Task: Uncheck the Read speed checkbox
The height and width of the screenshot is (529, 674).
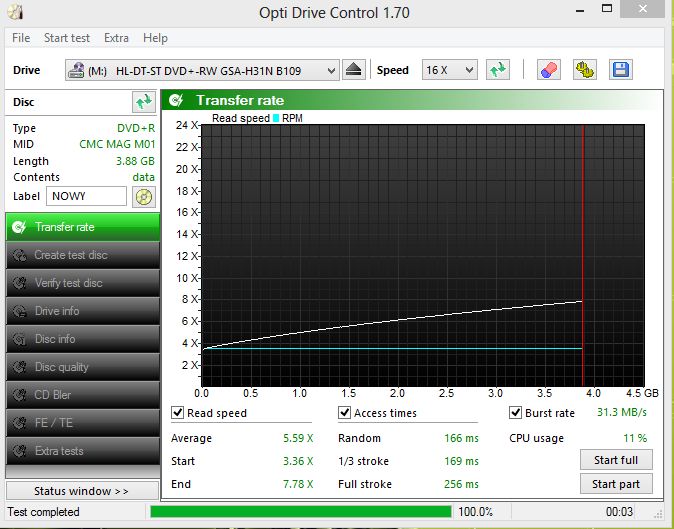Action: point(177,413)
